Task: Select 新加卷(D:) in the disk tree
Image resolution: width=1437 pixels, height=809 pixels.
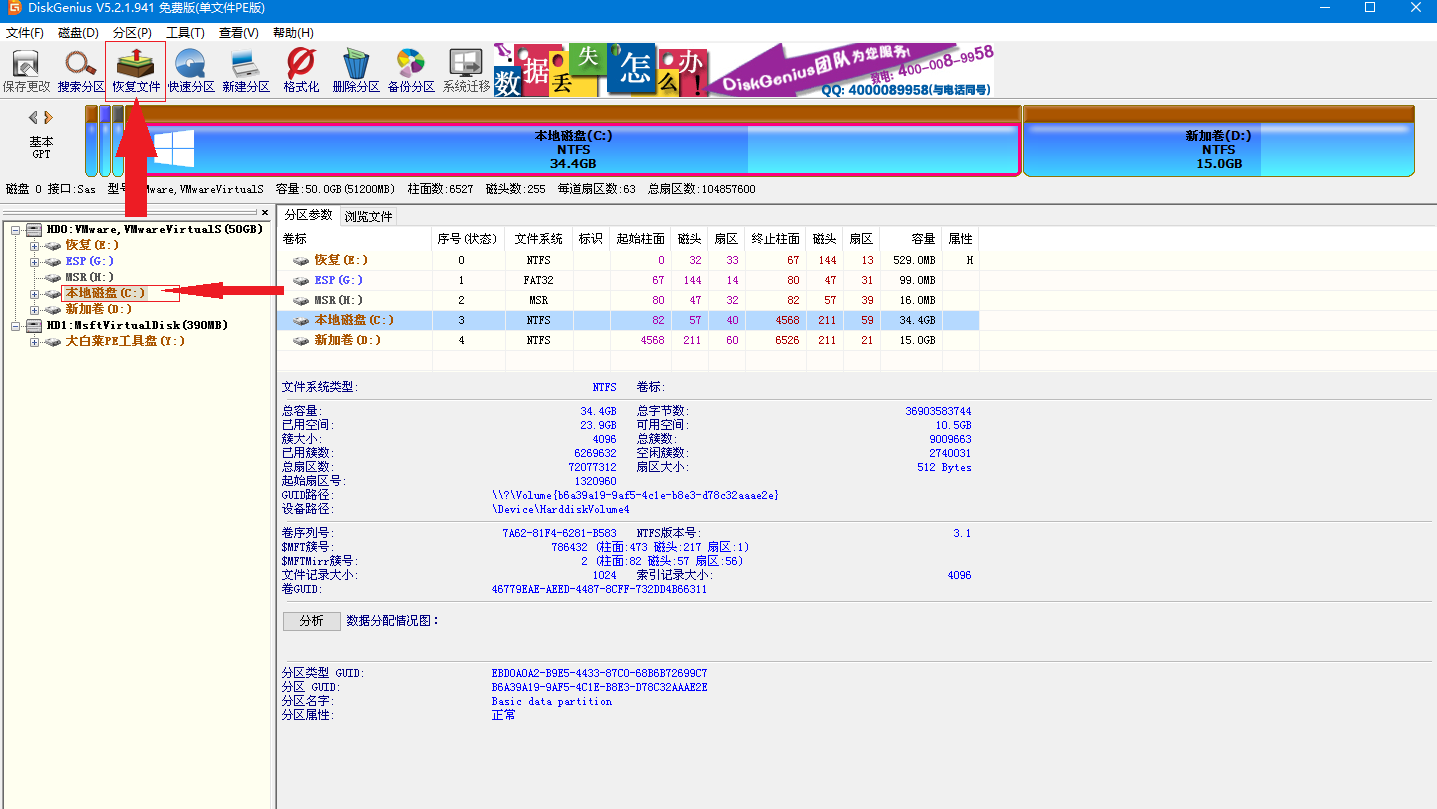Action: (x=98, y=309)
